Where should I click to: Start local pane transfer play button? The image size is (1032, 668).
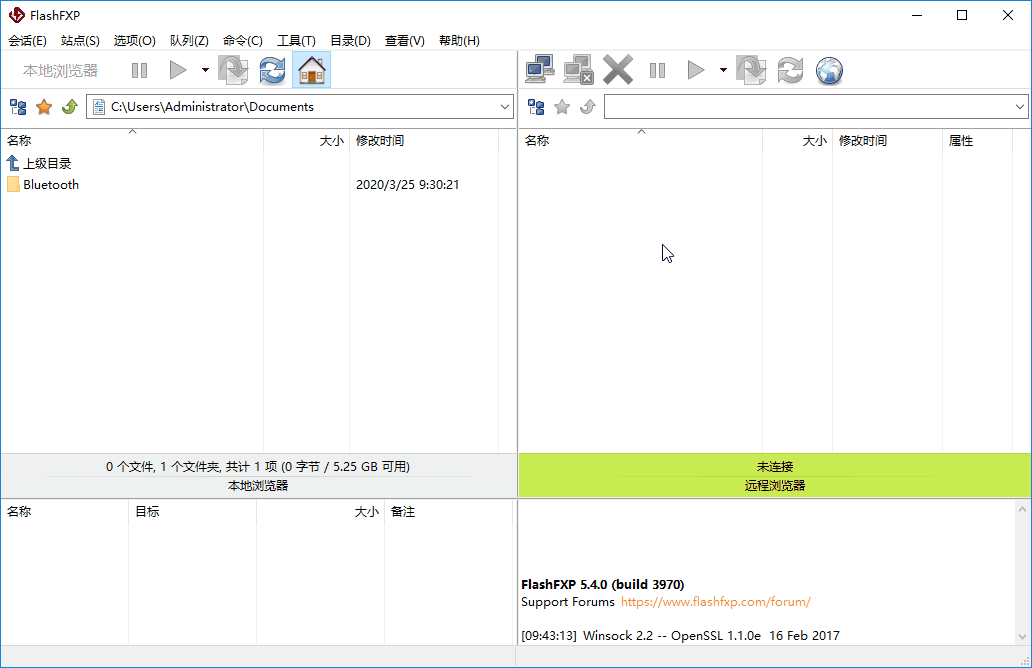[x=178, y=70]
